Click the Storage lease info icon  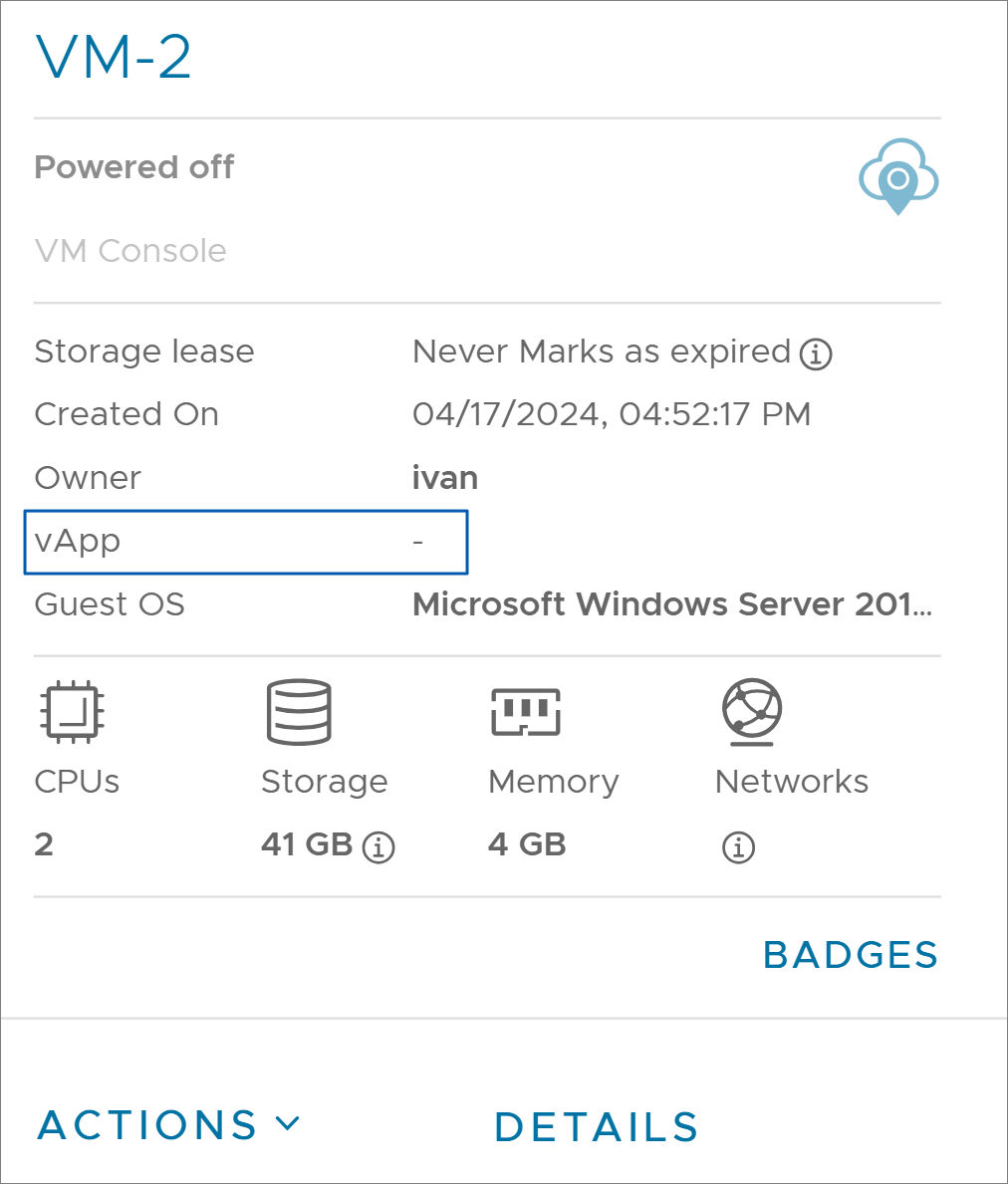[x=816, y=354]
